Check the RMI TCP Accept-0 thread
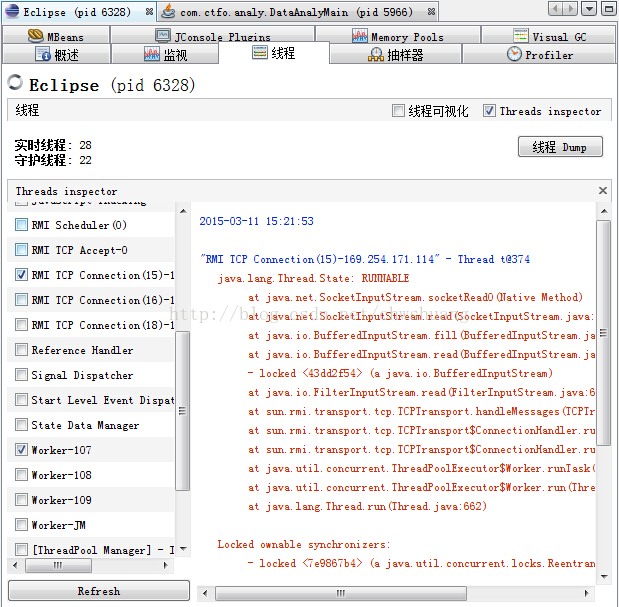 [21, 250]
